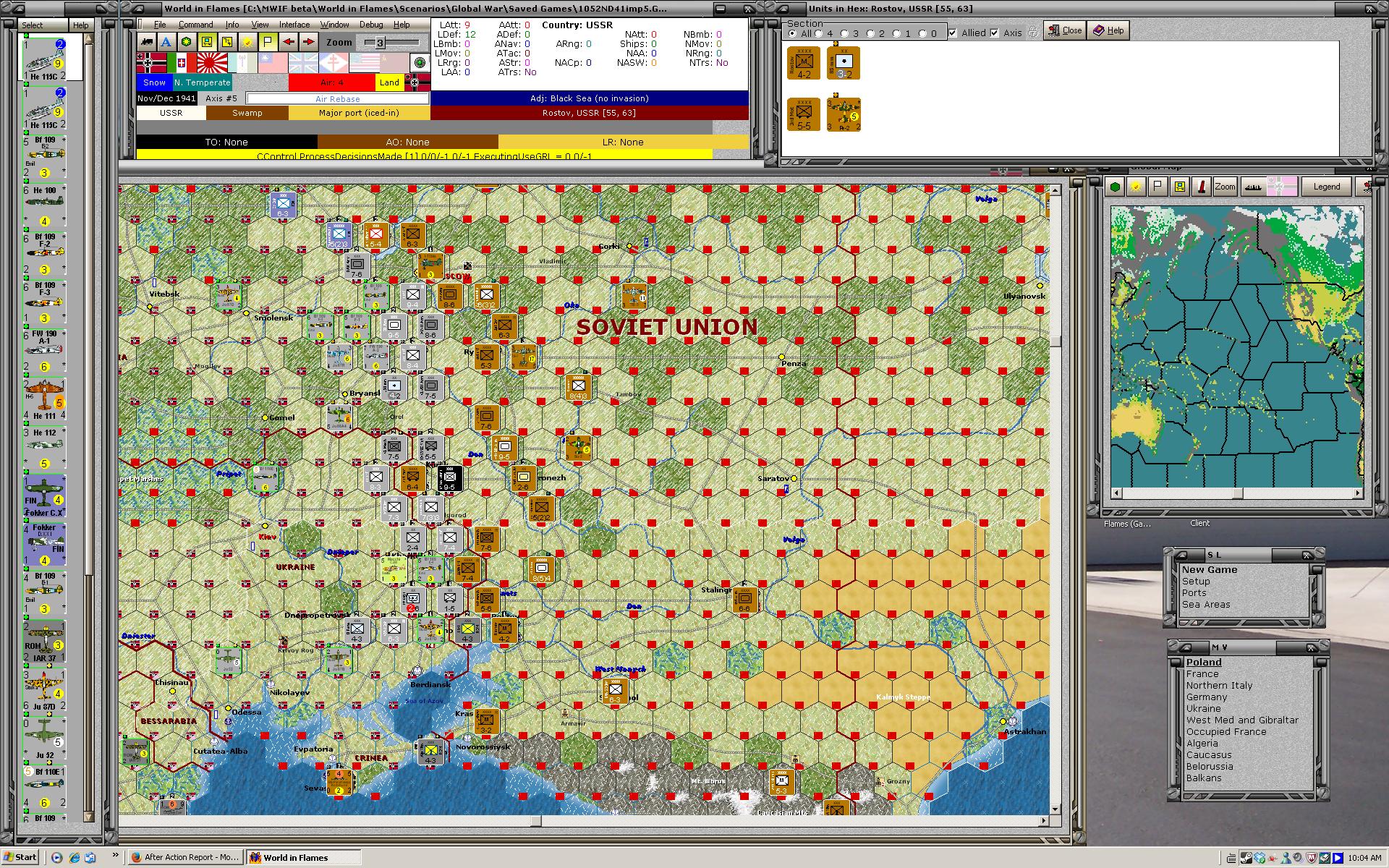Click the Air Rebase phase field
1389x868 pixels.
[337, 99]
